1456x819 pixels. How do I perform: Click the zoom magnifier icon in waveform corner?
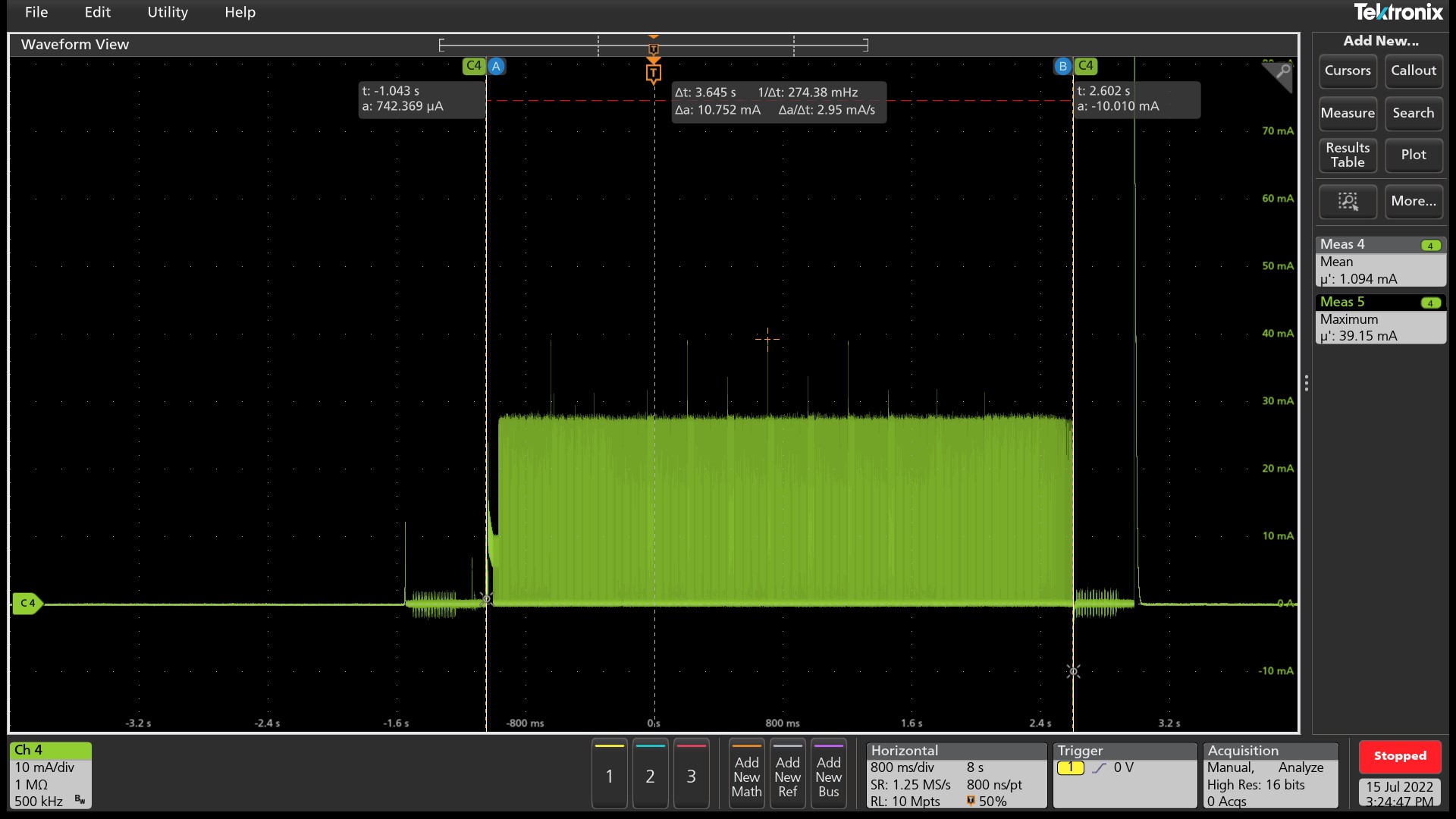(1281, 73)
